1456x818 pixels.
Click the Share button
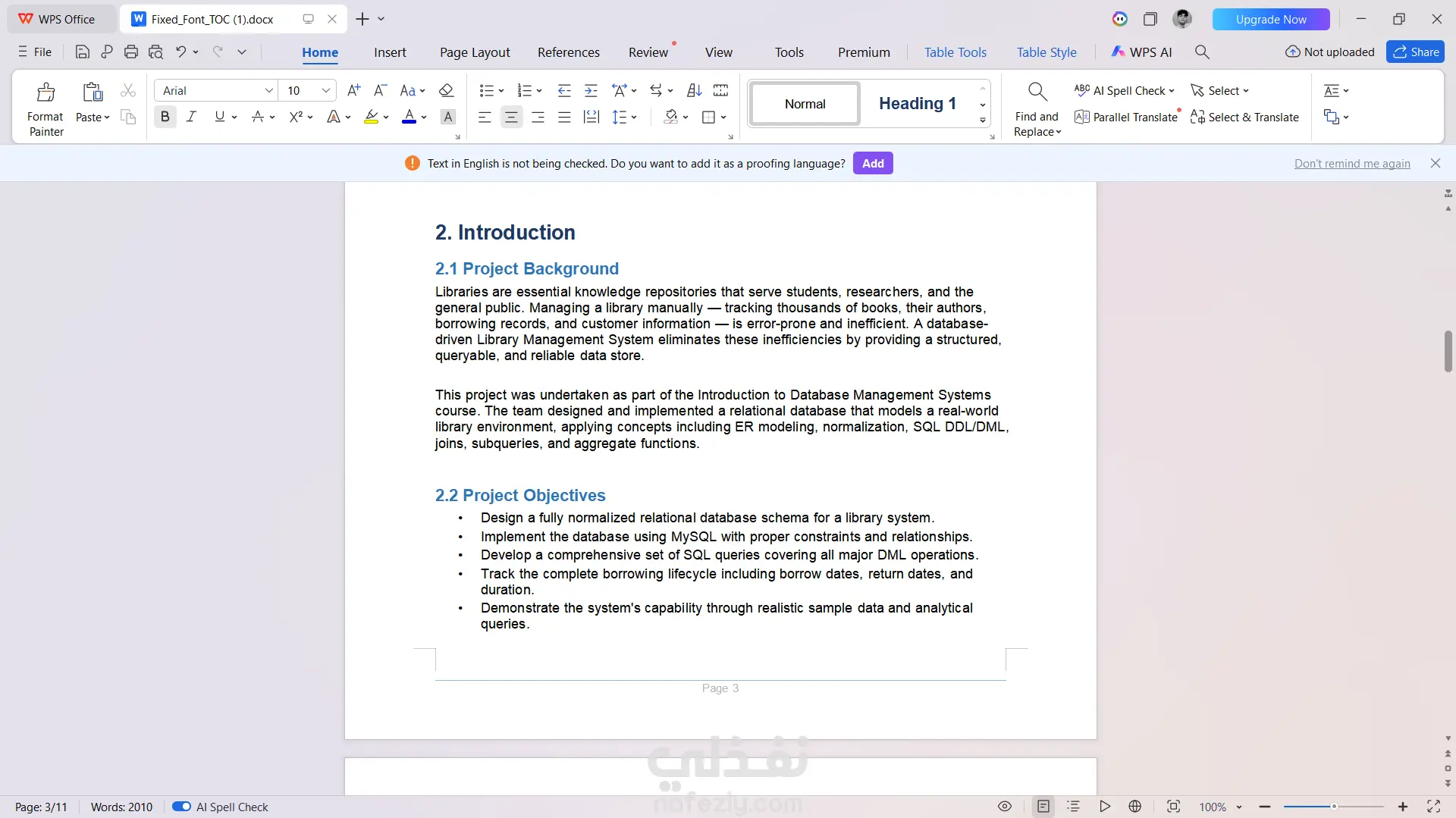tap(1415, 52)
